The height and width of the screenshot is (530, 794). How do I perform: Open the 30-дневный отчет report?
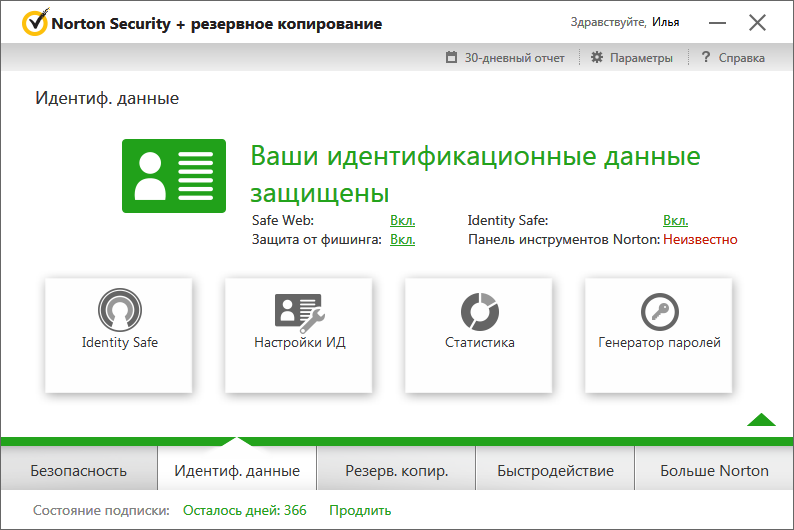[514, 58]
